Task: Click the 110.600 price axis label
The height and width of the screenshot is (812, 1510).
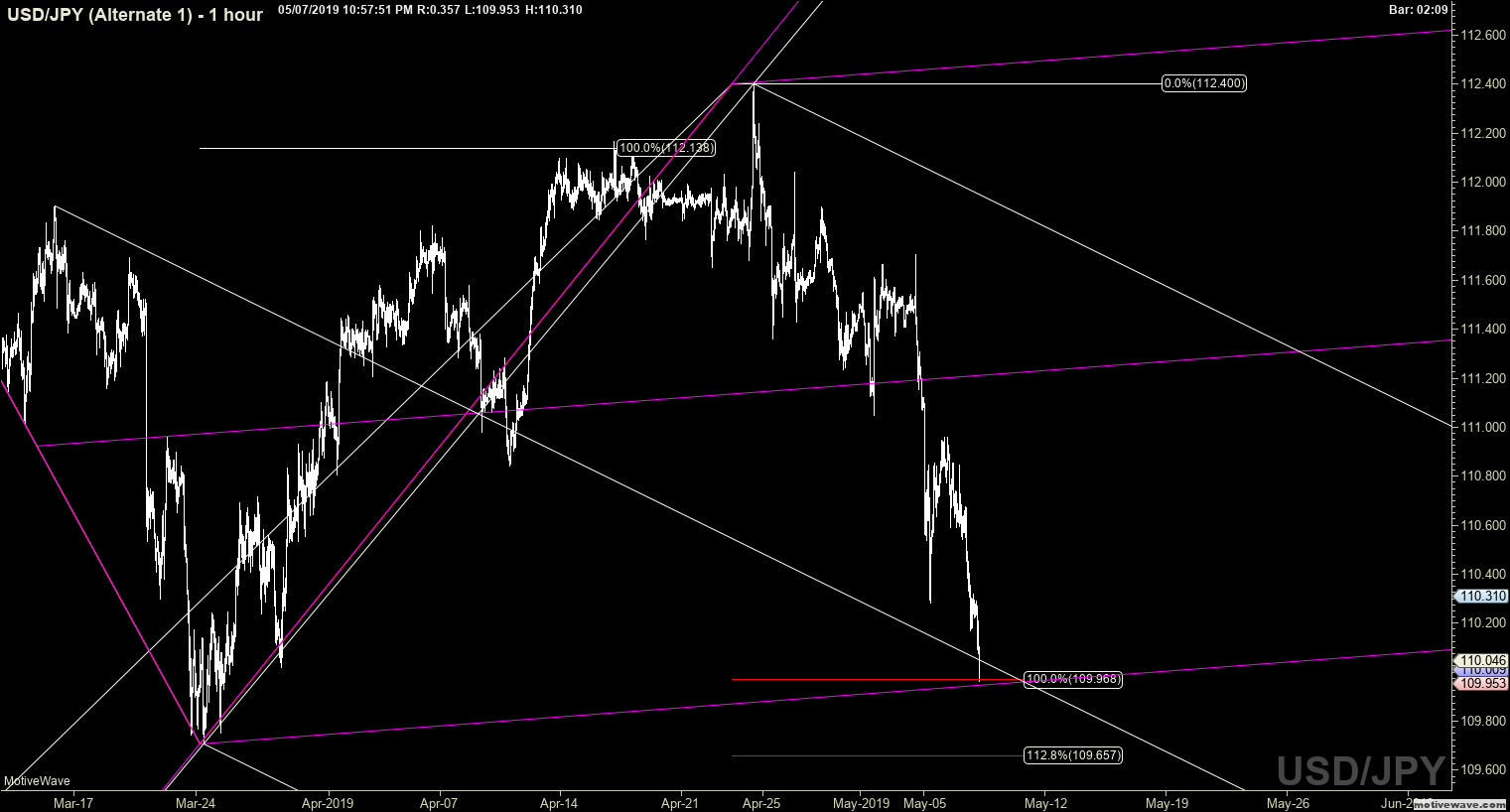Action: [x=1483, y=525]
